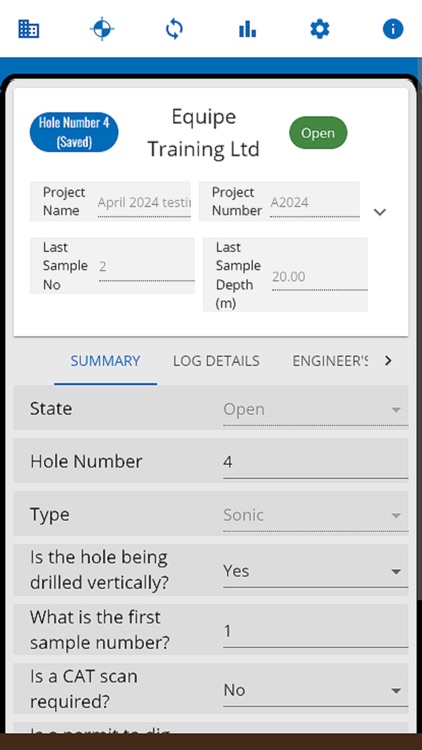Open the ENGINEER'S tab
Viewport: 422px width, 750px height.
(330, 361)
